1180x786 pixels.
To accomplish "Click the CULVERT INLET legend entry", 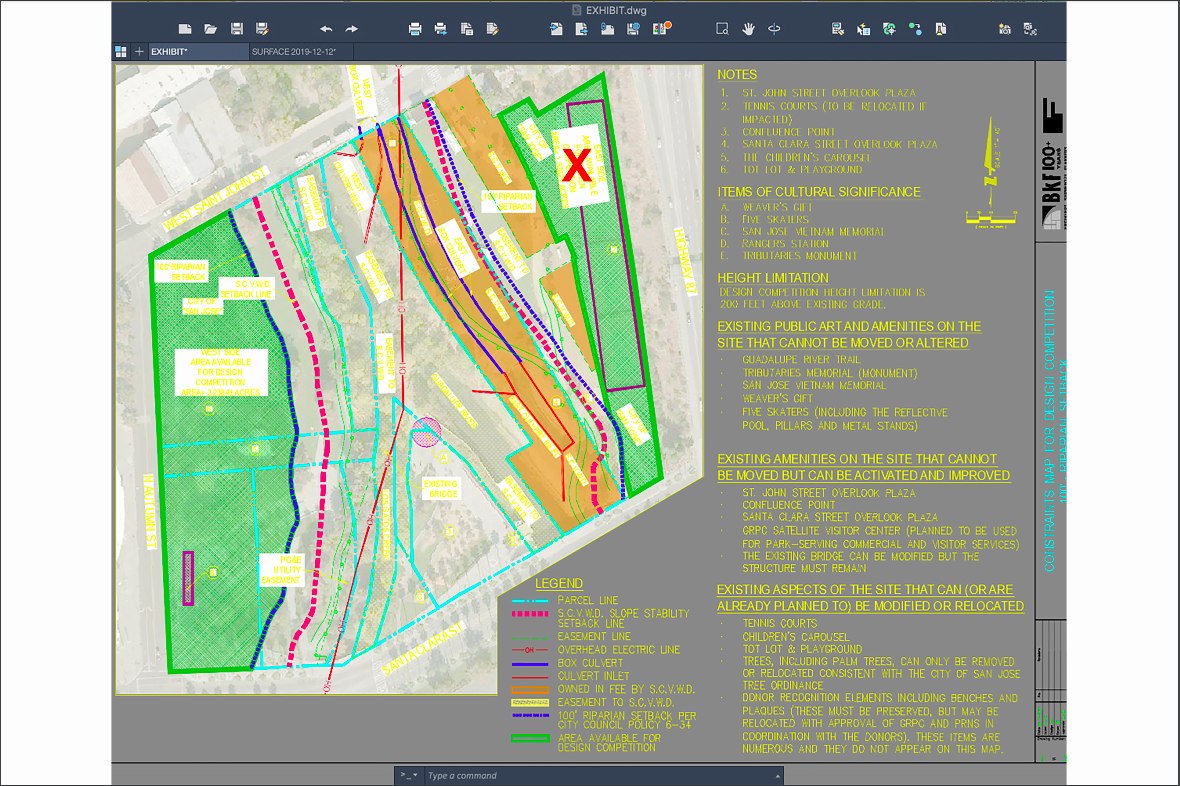I will coord(593,676).
